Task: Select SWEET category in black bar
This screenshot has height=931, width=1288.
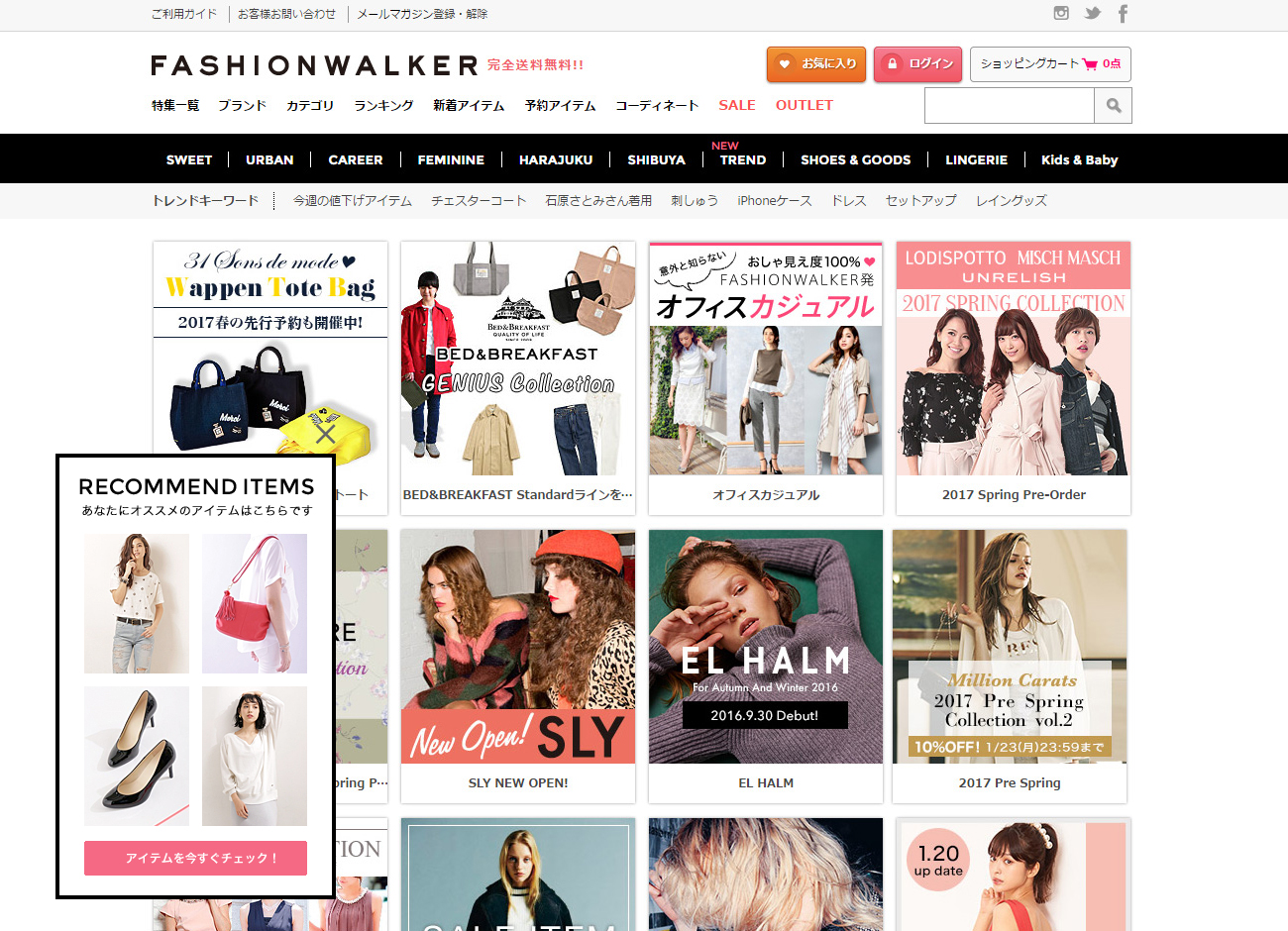Action: [189, 159]
